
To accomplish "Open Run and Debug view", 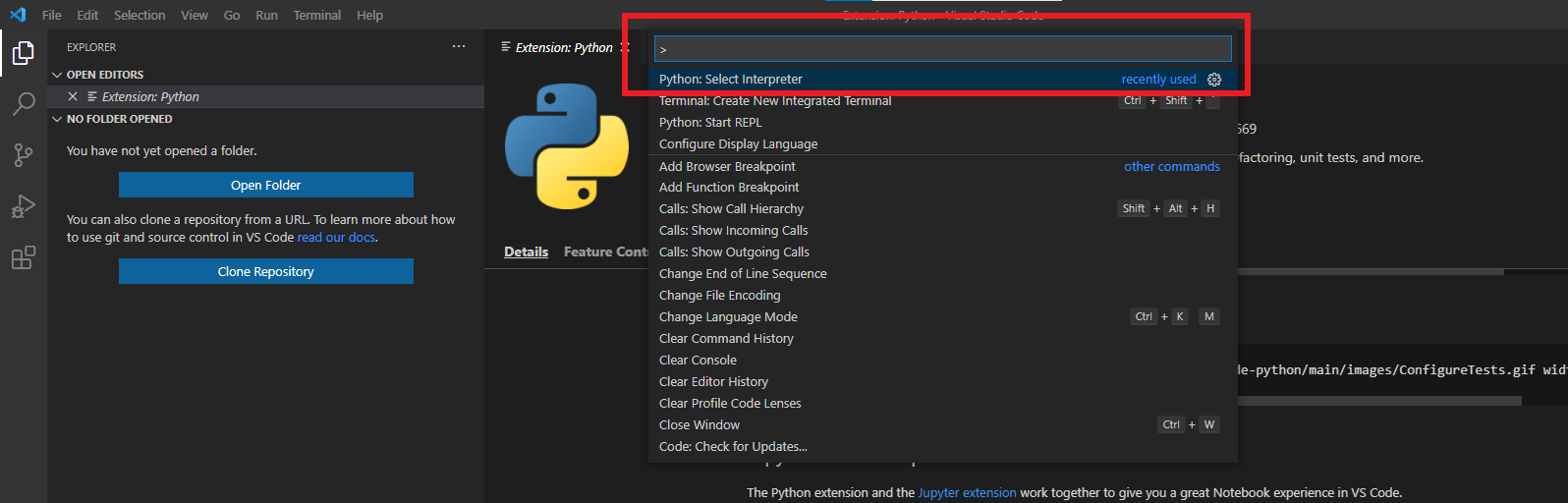I will pos(24,206).
